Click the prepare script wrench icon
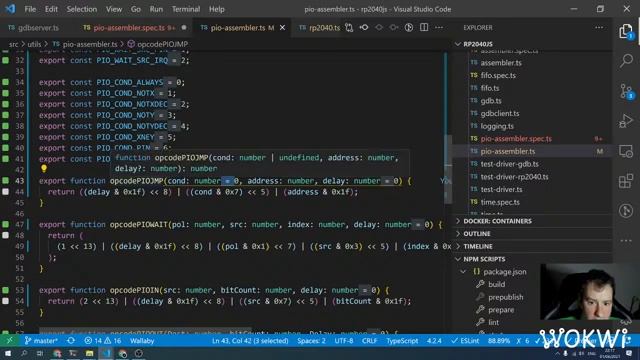Viewport: 640px width, 360px height. coord(480,310)
